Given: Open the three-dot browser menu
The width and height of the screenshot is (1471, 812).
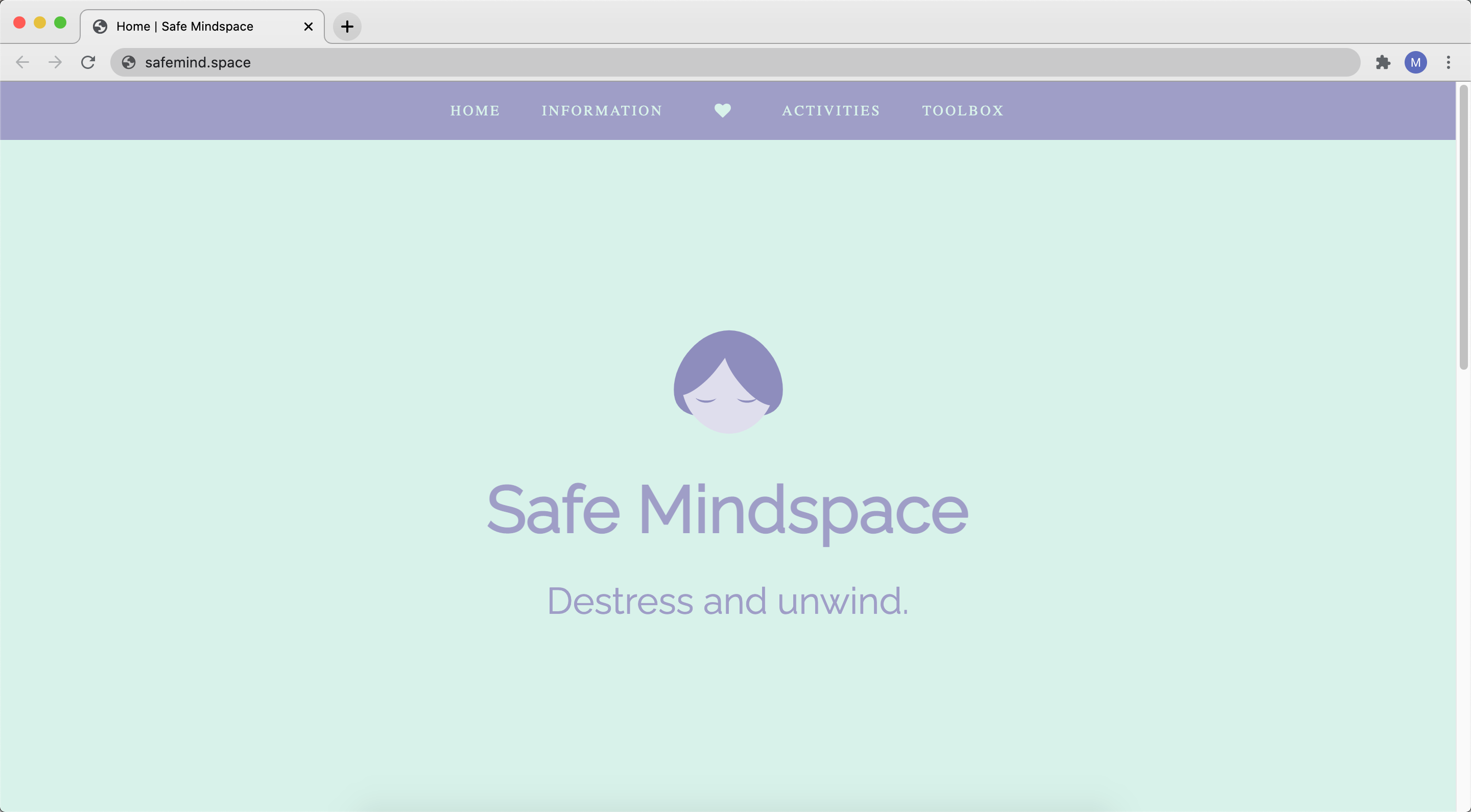Looking at the screenshot, I should click(x=1448, y=62).
